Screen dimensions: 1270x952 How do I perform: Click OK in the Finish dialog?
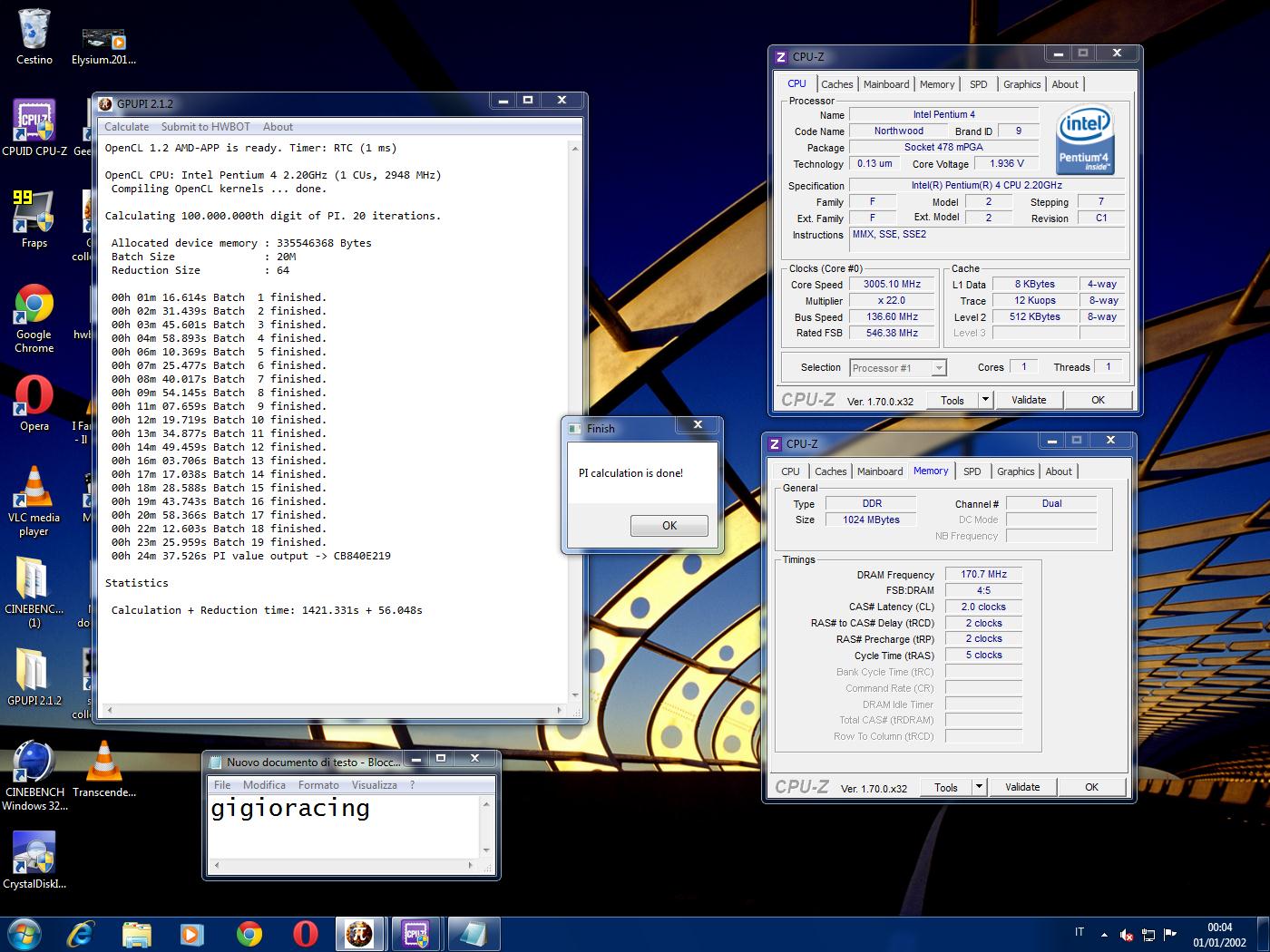point(669,526)
